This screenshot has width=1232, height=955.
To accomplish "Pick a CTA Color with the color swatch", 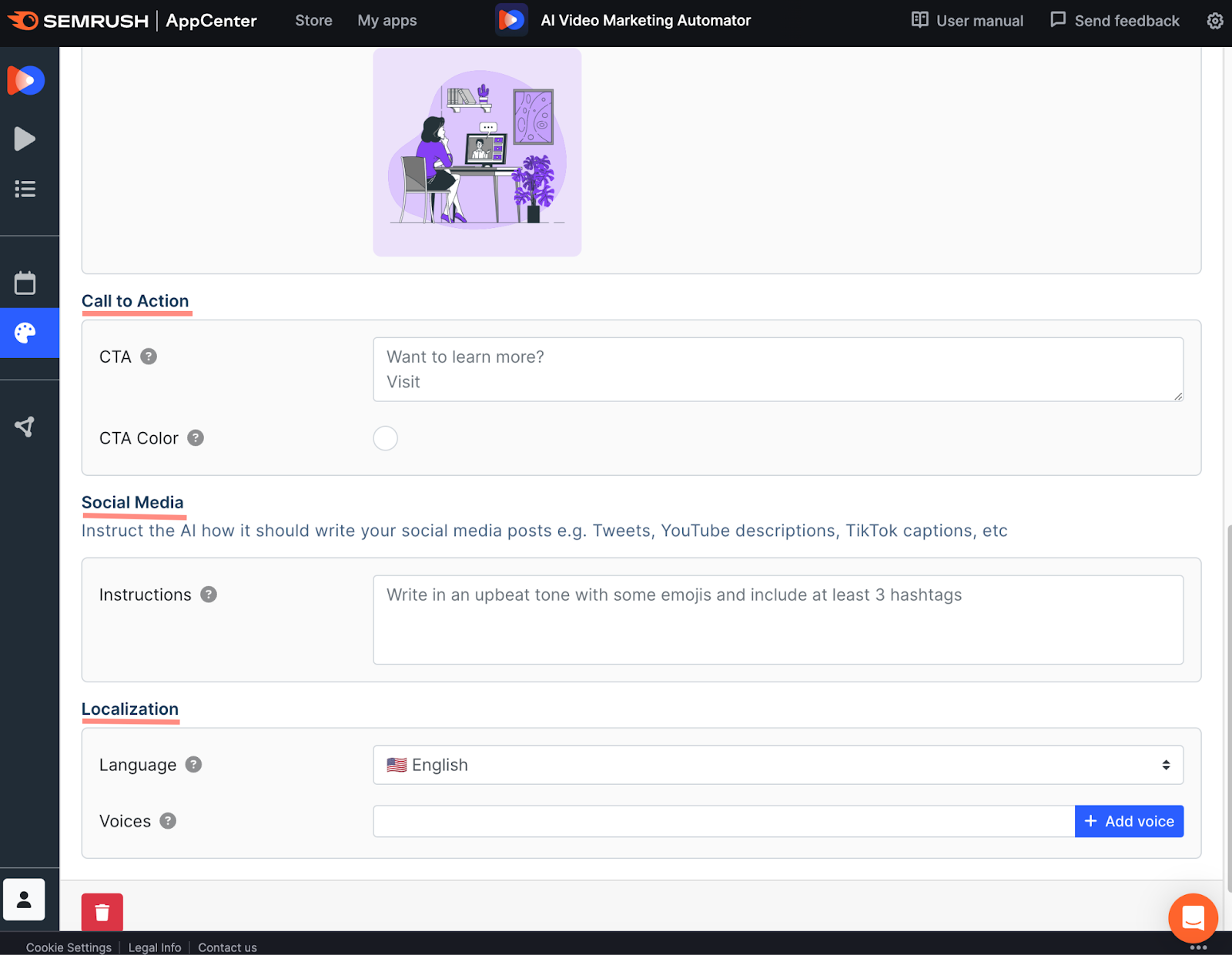I will [385, 437].
